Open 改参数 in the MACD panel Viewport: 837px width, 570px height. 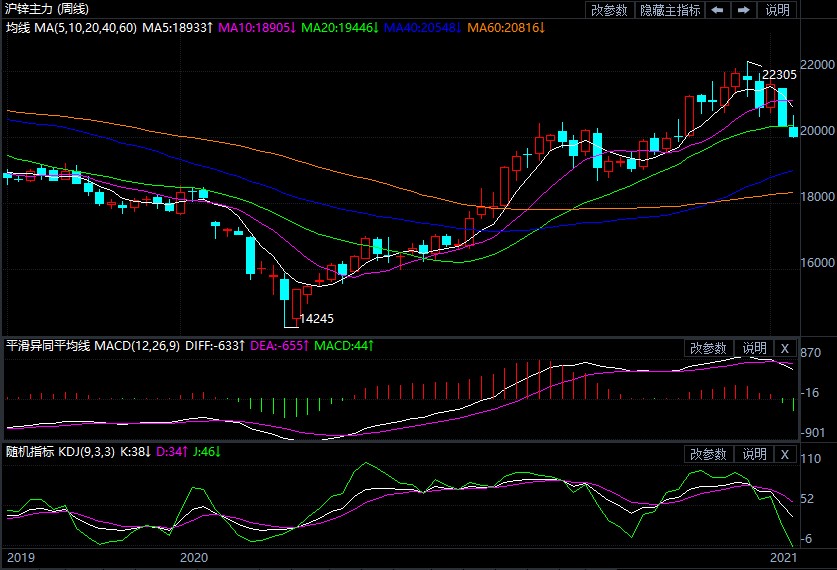point(709,348)
